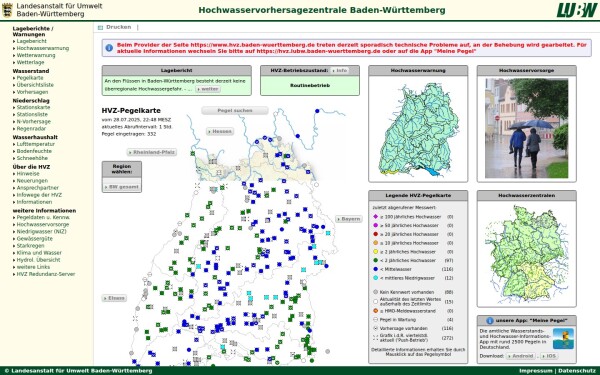
Task: Open Stationsliste sidebar link
Action: pyautogui.click(x=32, y=114)
